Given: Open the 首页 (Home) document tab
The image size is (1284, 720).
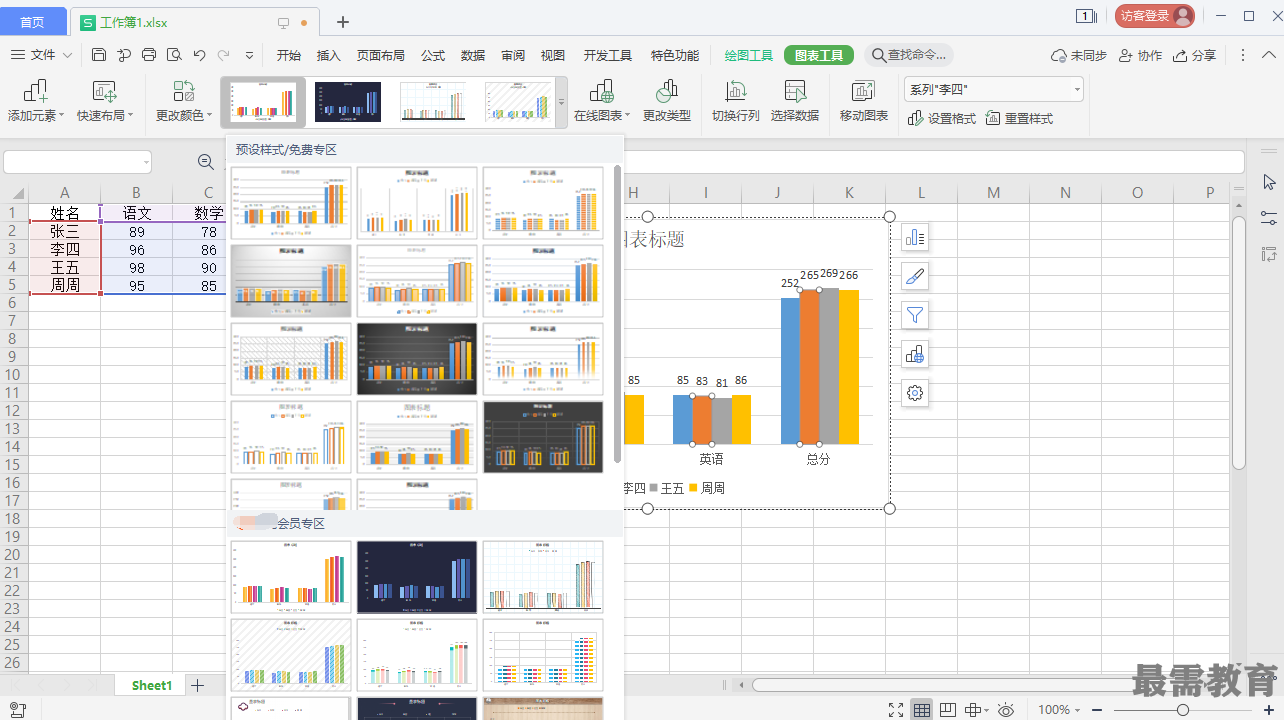Looking at the screenshot, I should [33, 22].
